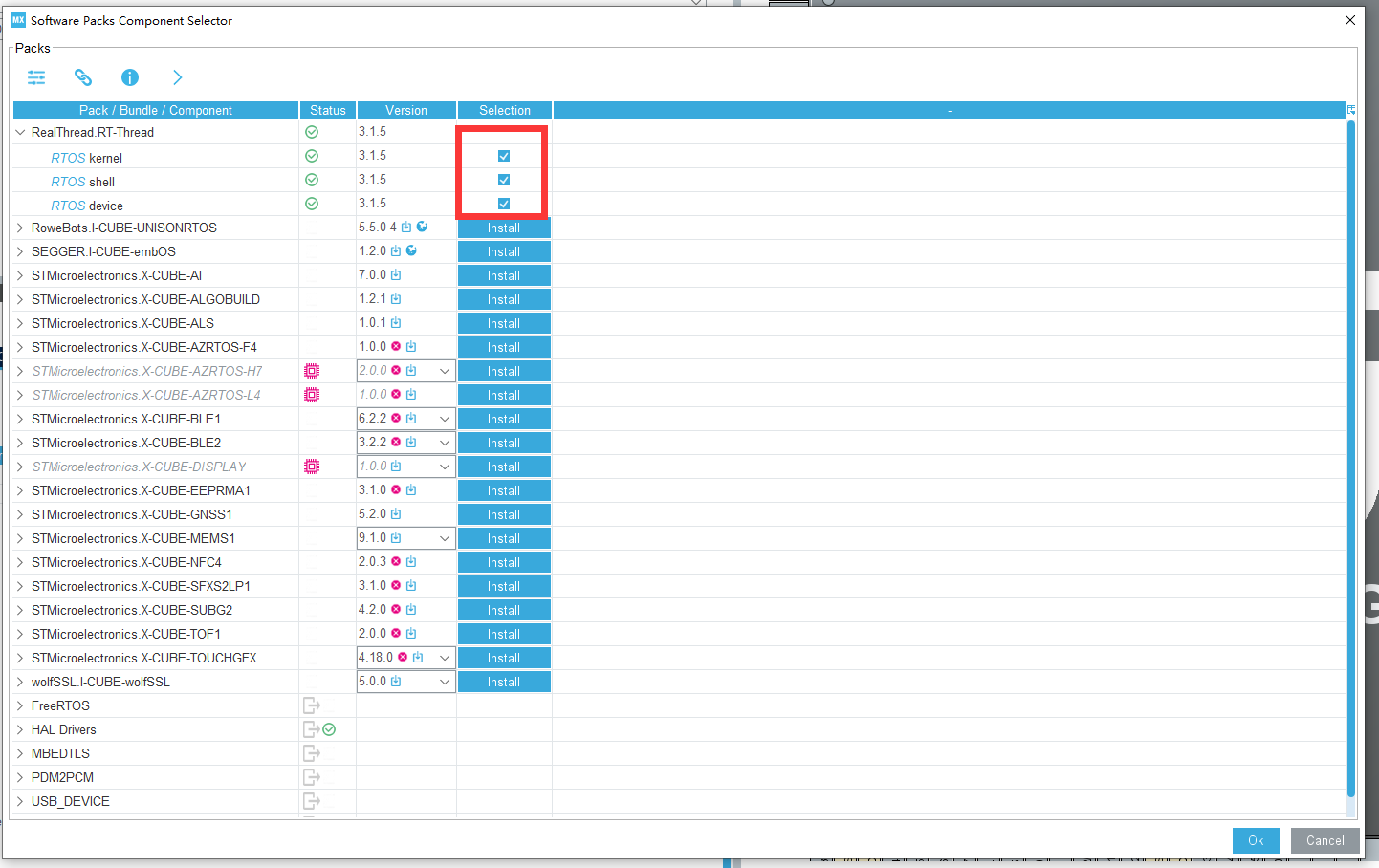Screen dimensions: 1379x868
Task: Click the green check status icon for RTOS kernel
Action: (x=312, y=156)
